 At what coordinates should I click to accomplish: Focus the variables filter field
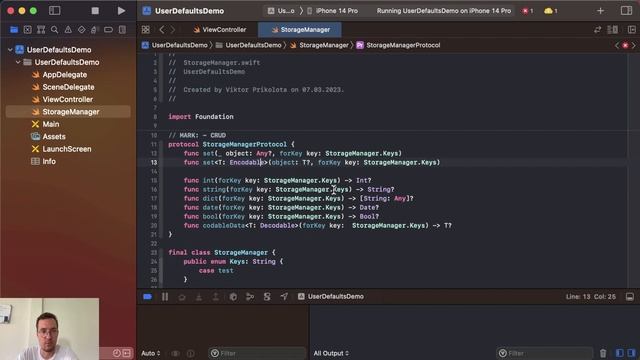point(257,353)
